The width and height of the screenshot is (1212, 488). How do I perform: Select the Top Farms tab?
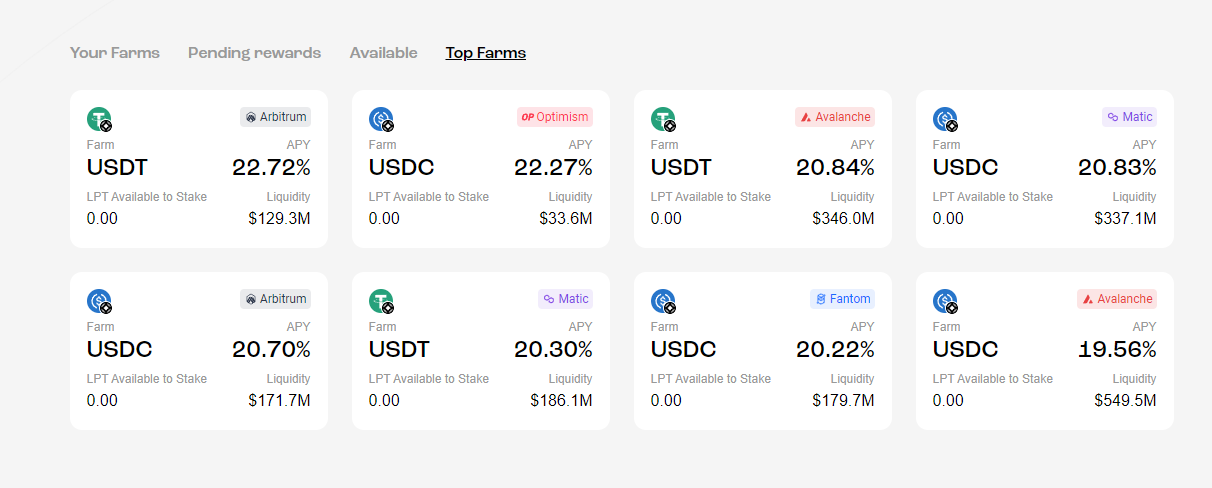(x=485, y=53)
